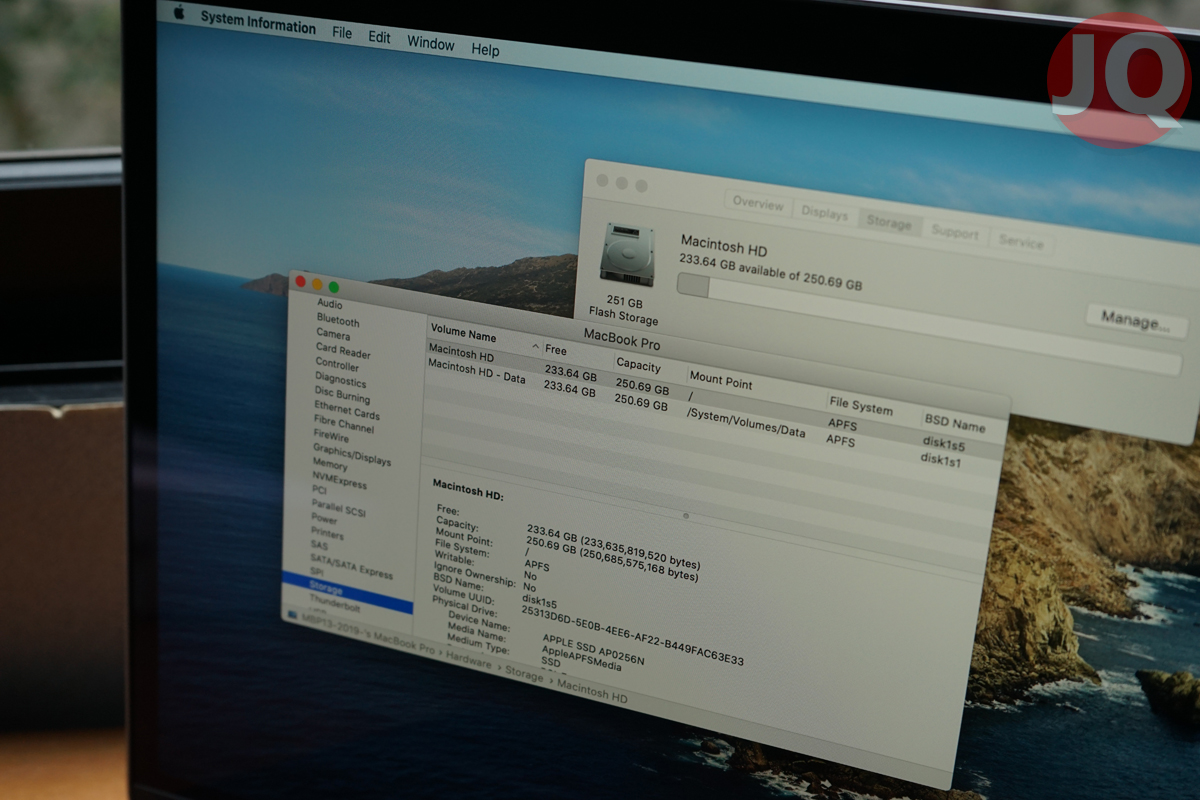Click Macintosh HD in the path bar
1200x800 pixels.
click(592, 690)
